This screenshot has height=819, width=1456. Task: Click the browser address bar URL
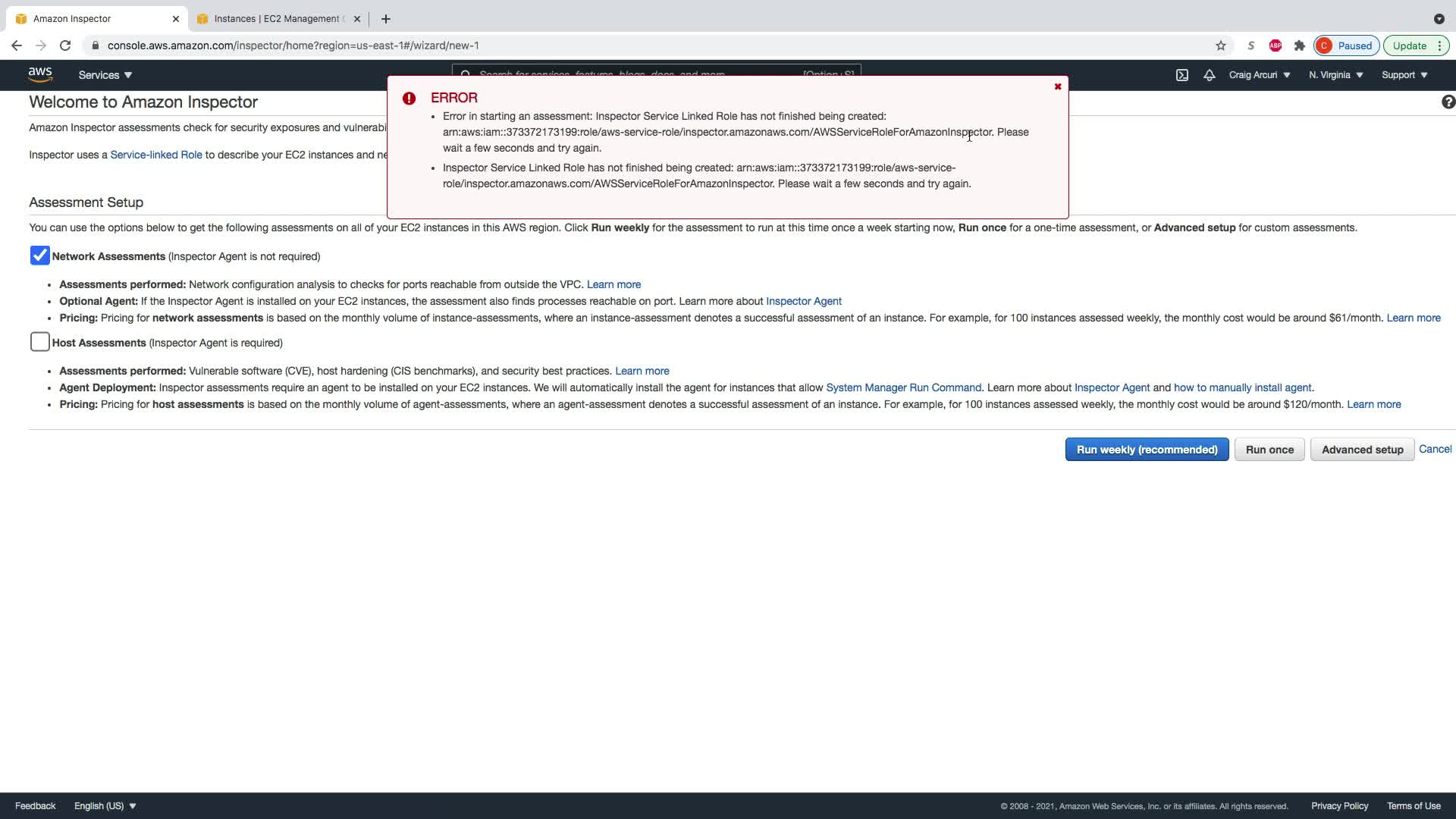click(293, 45)
